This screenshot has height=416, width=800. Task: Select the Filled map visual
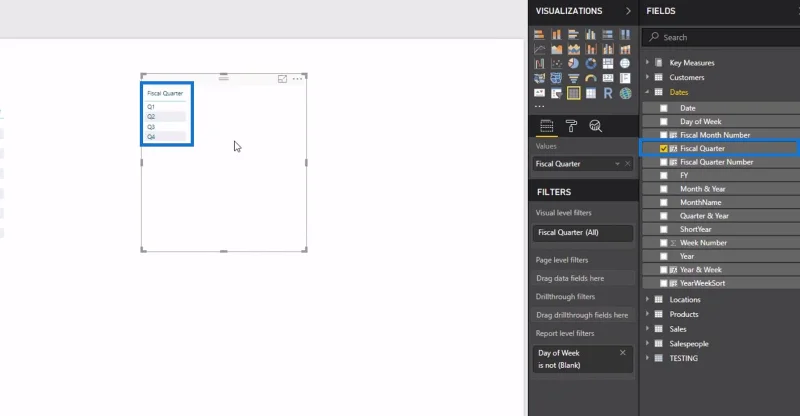click(x=539, y=78)
